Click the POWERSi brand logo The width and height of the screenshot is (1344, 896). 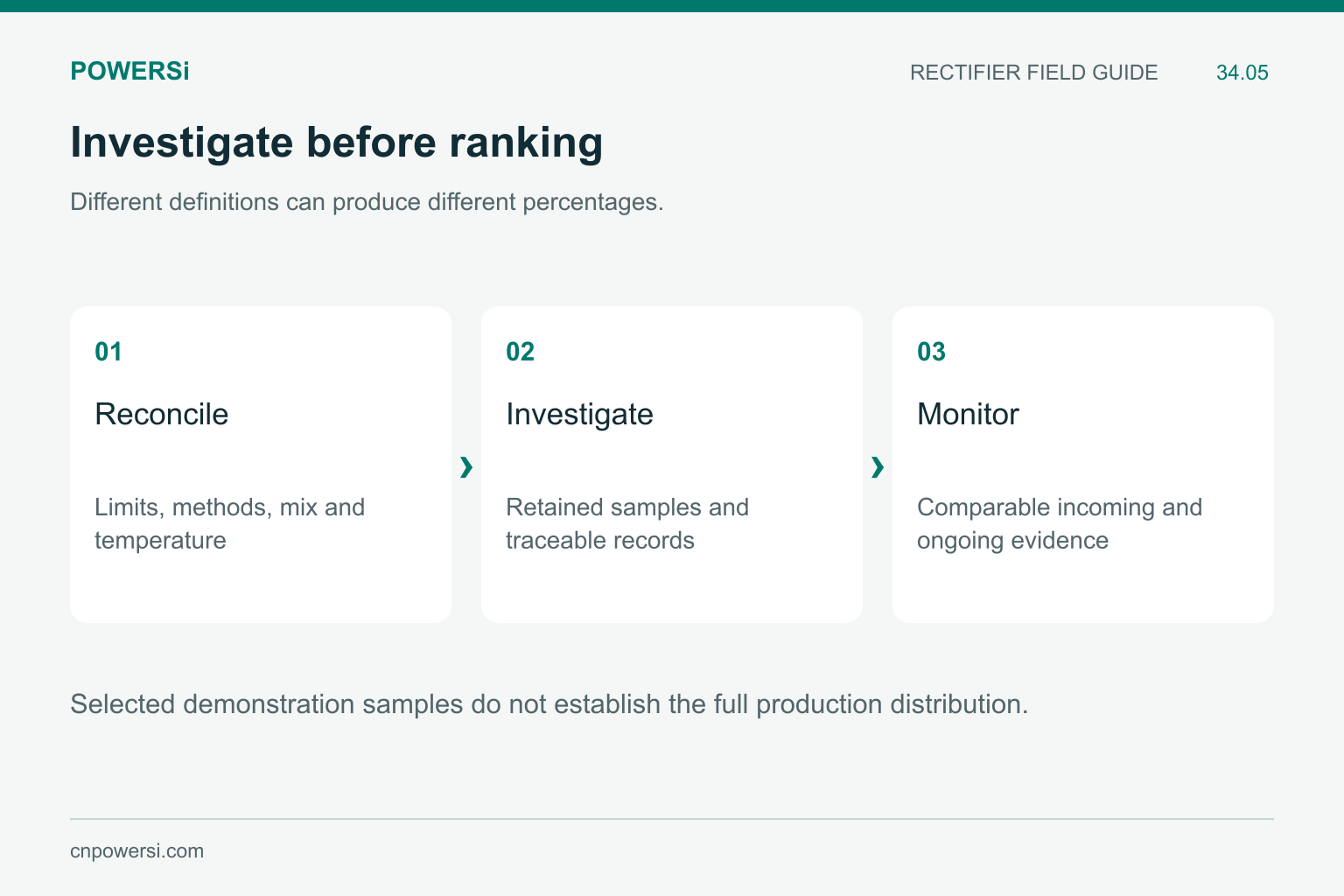(x=129, y=72)
